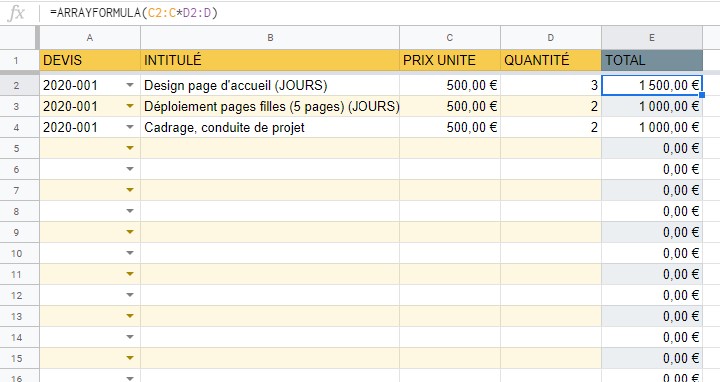Select column E header
720x382 pixels.
click(652, 38)
